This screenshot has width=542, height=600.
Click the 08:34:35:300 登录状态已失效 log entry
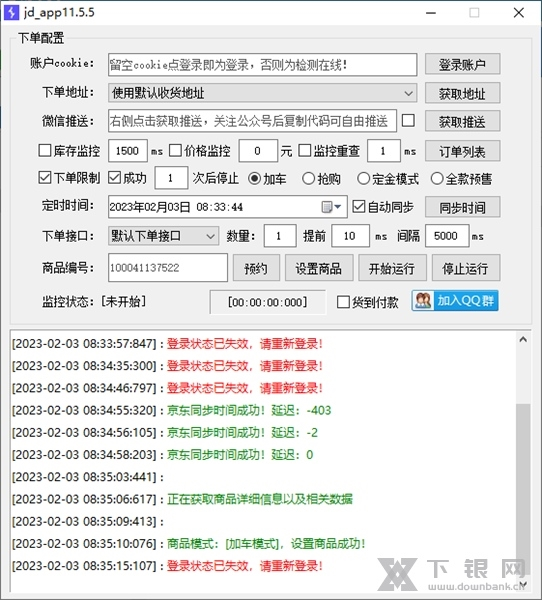(167, 366)
